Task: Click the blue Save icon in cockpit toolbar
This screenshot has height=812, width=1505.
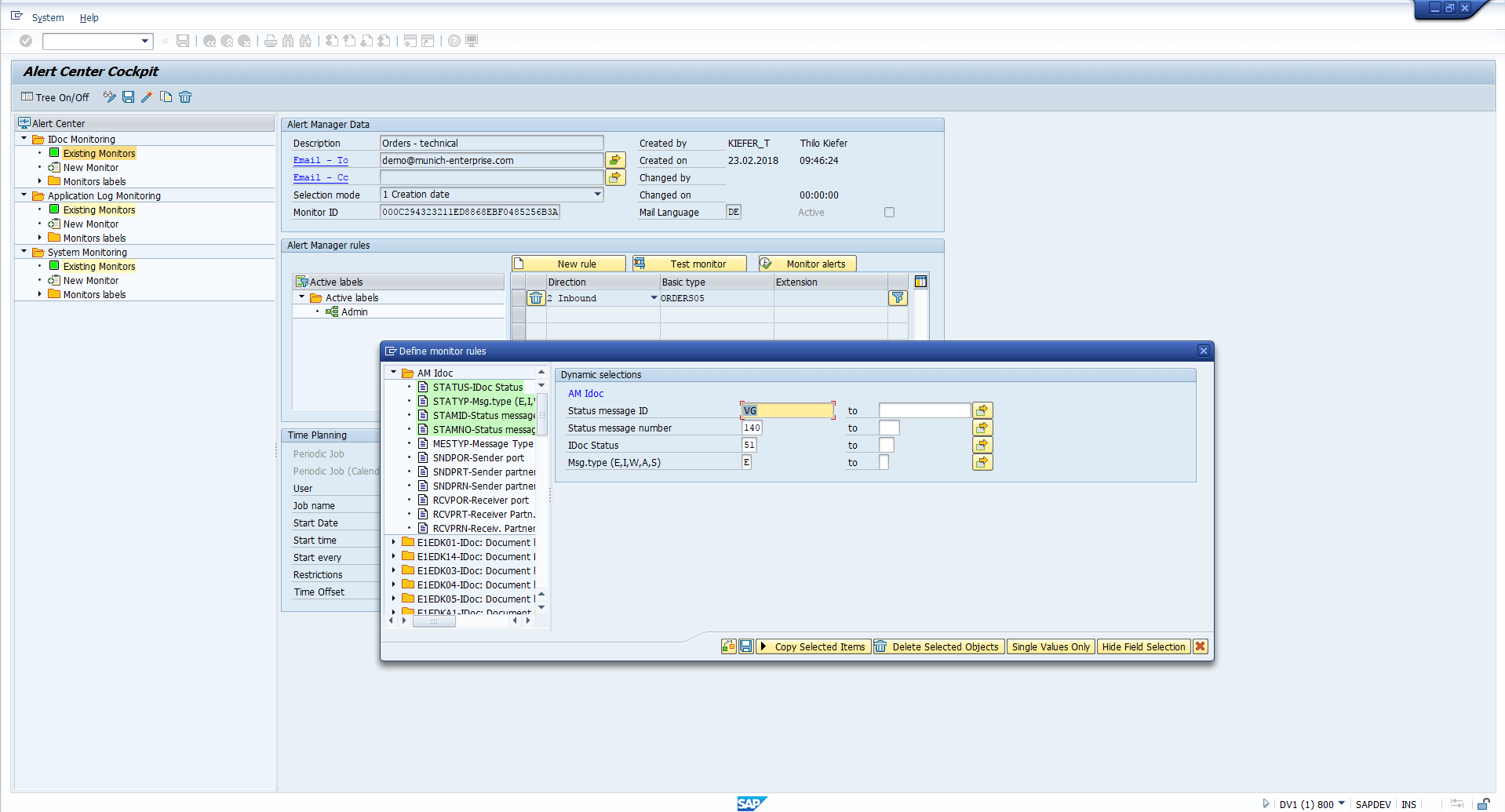Action: [128, 97]
